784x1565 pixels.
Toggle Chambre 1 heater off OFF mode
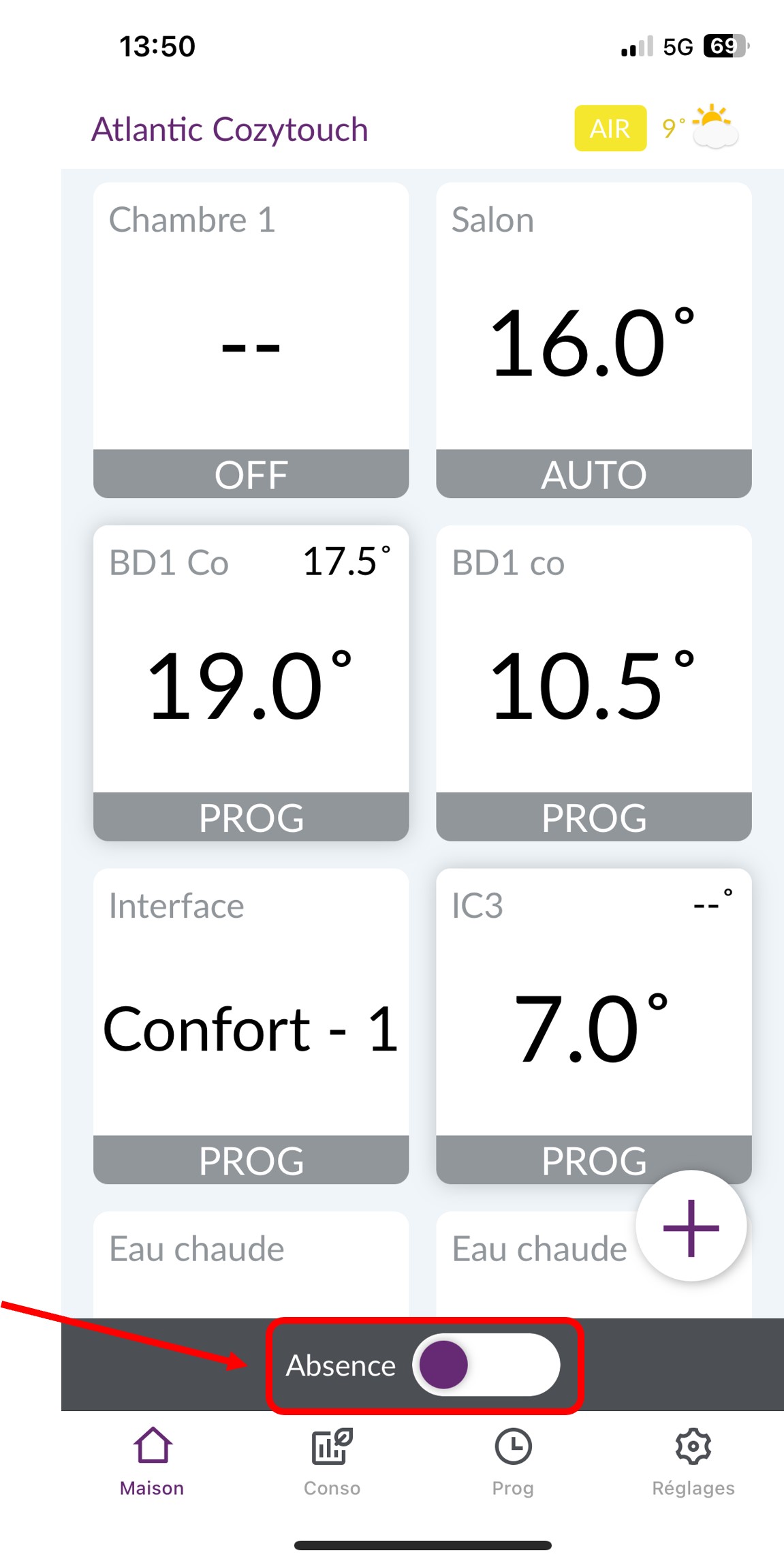click(251, 474)
